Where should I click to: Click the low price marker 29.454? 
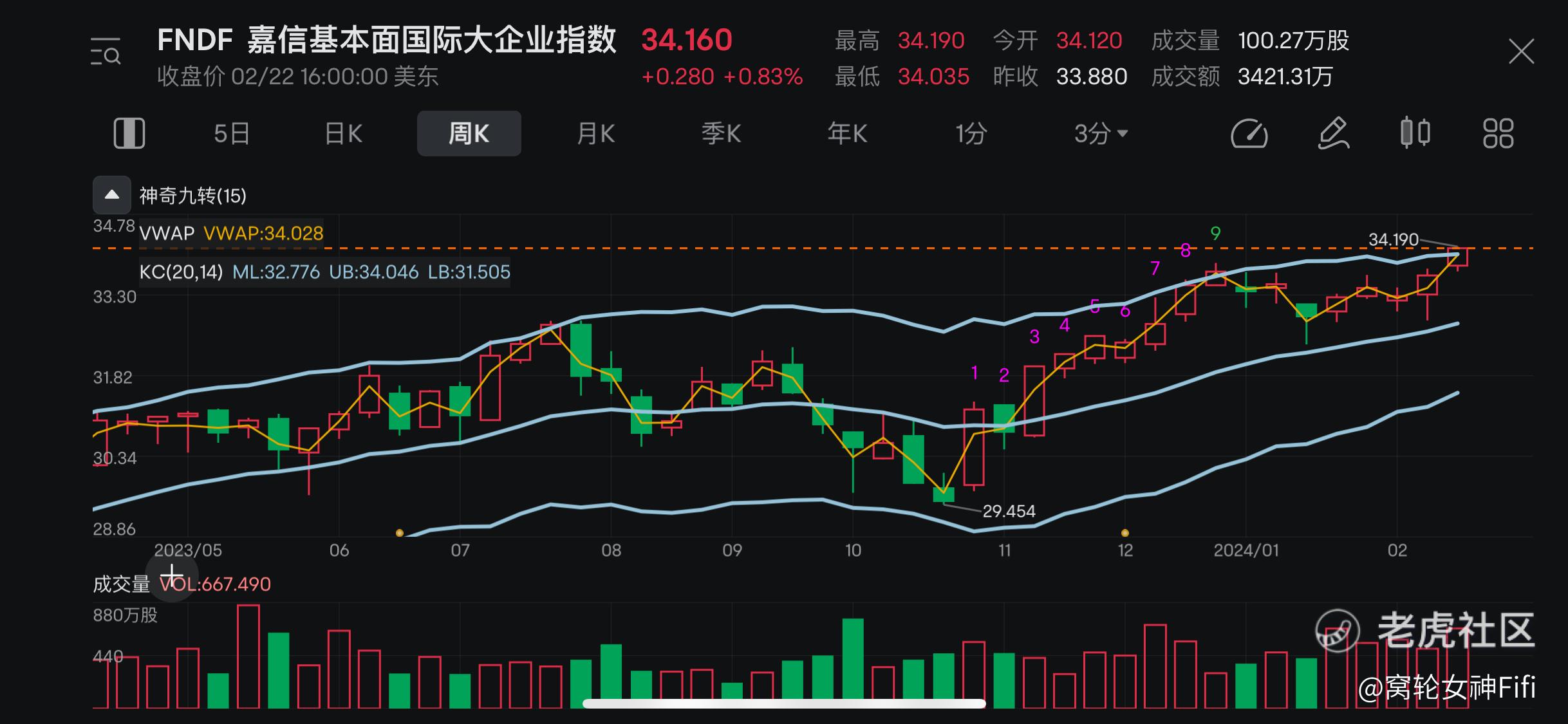(1009, 511)
